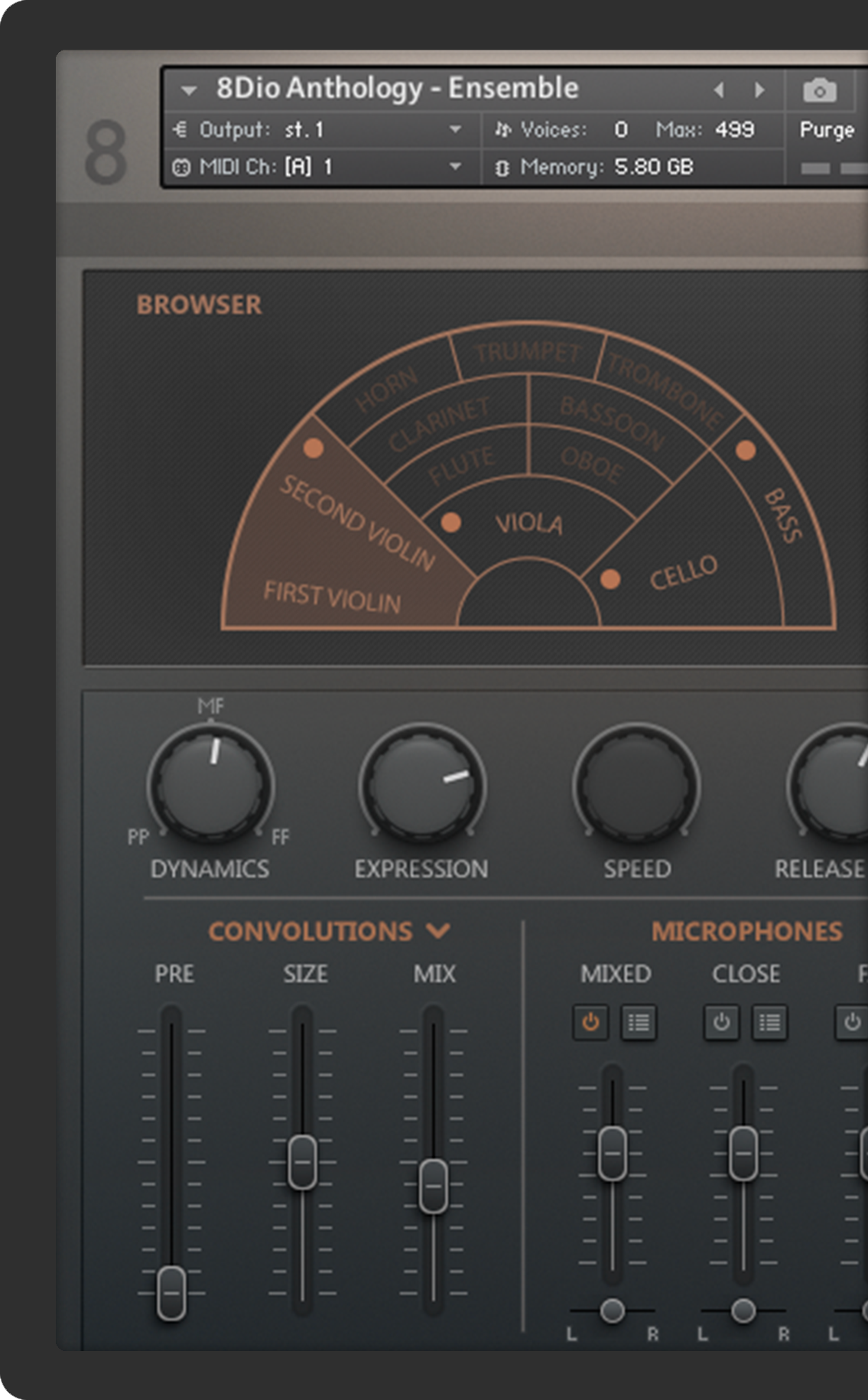Viewport: 868px width, 1400px height.
Task: Toggle the MIXED microphone power button
Action: pos(590,1022)
